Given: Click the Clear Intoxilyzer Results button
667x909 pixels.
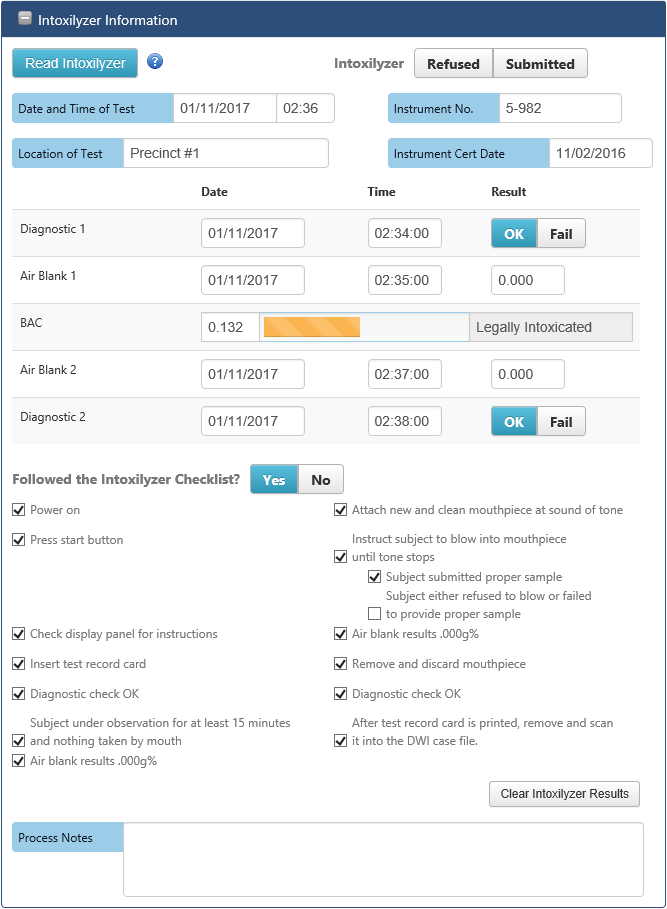Looking at the screenshot, I should click(564, 794).
